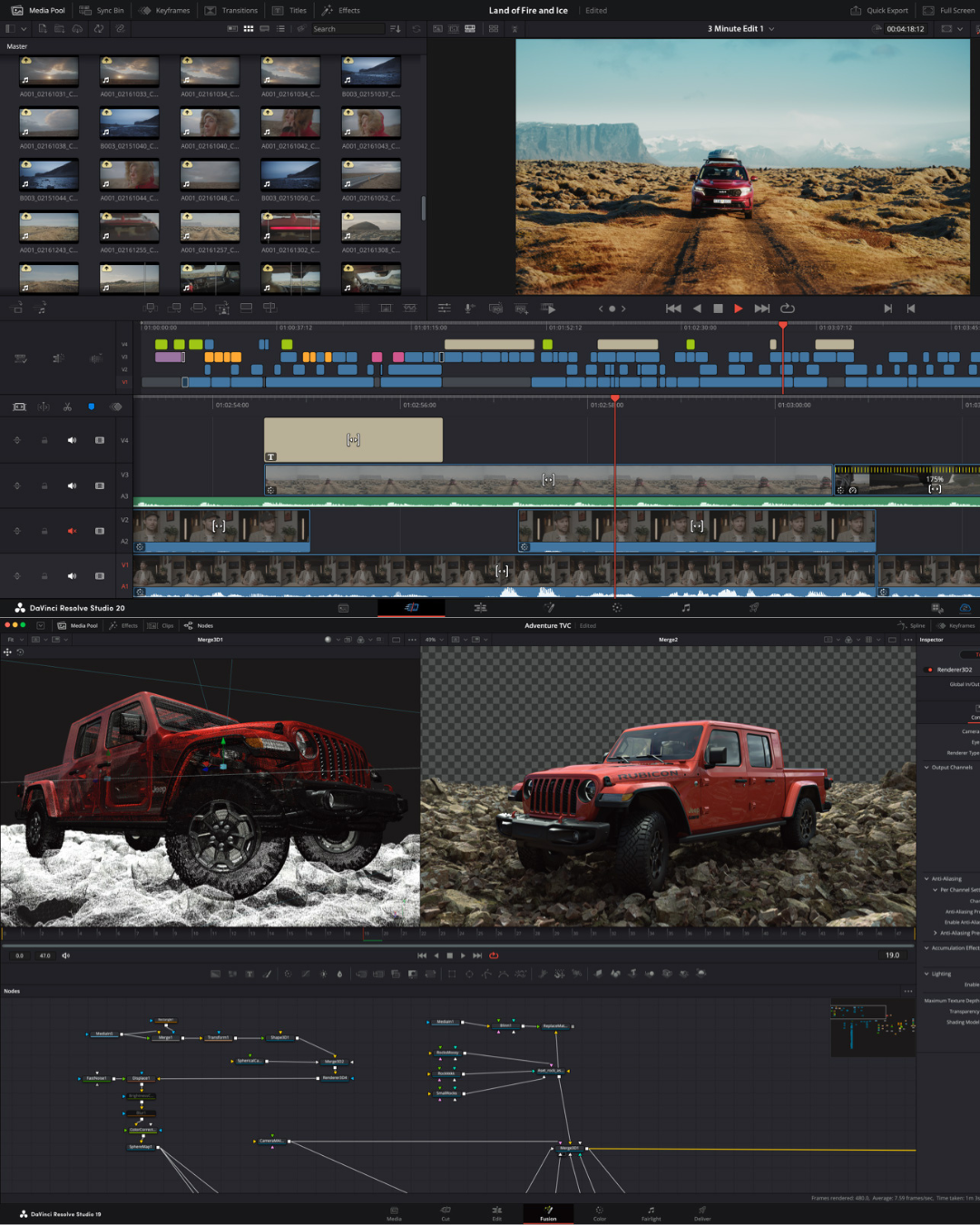This screenshot has height=1225, width=980.
Task: Toggle video enable on track V4
Action: (x=100, y=440)
